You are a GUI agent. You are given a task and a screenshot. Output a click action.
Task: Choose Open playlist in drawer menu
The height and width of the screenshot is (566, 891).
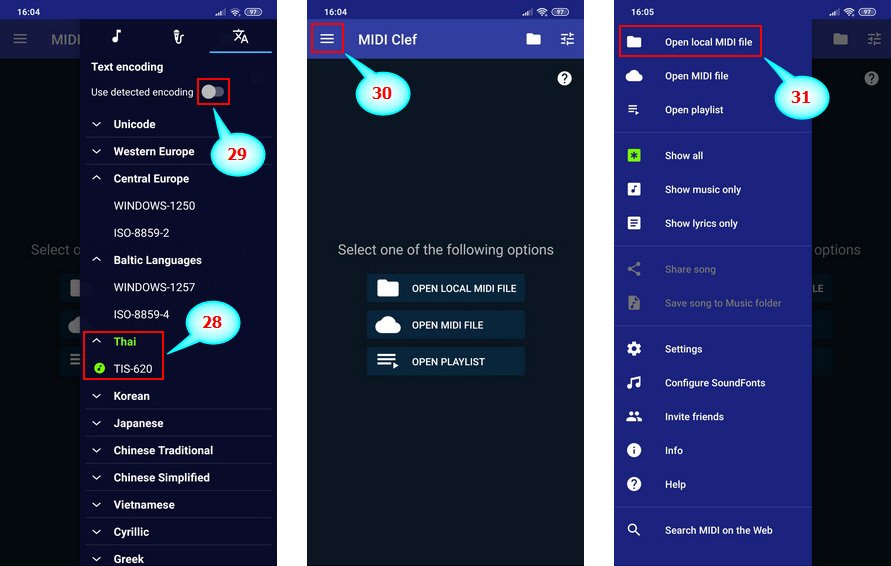[x=713, y=110]
